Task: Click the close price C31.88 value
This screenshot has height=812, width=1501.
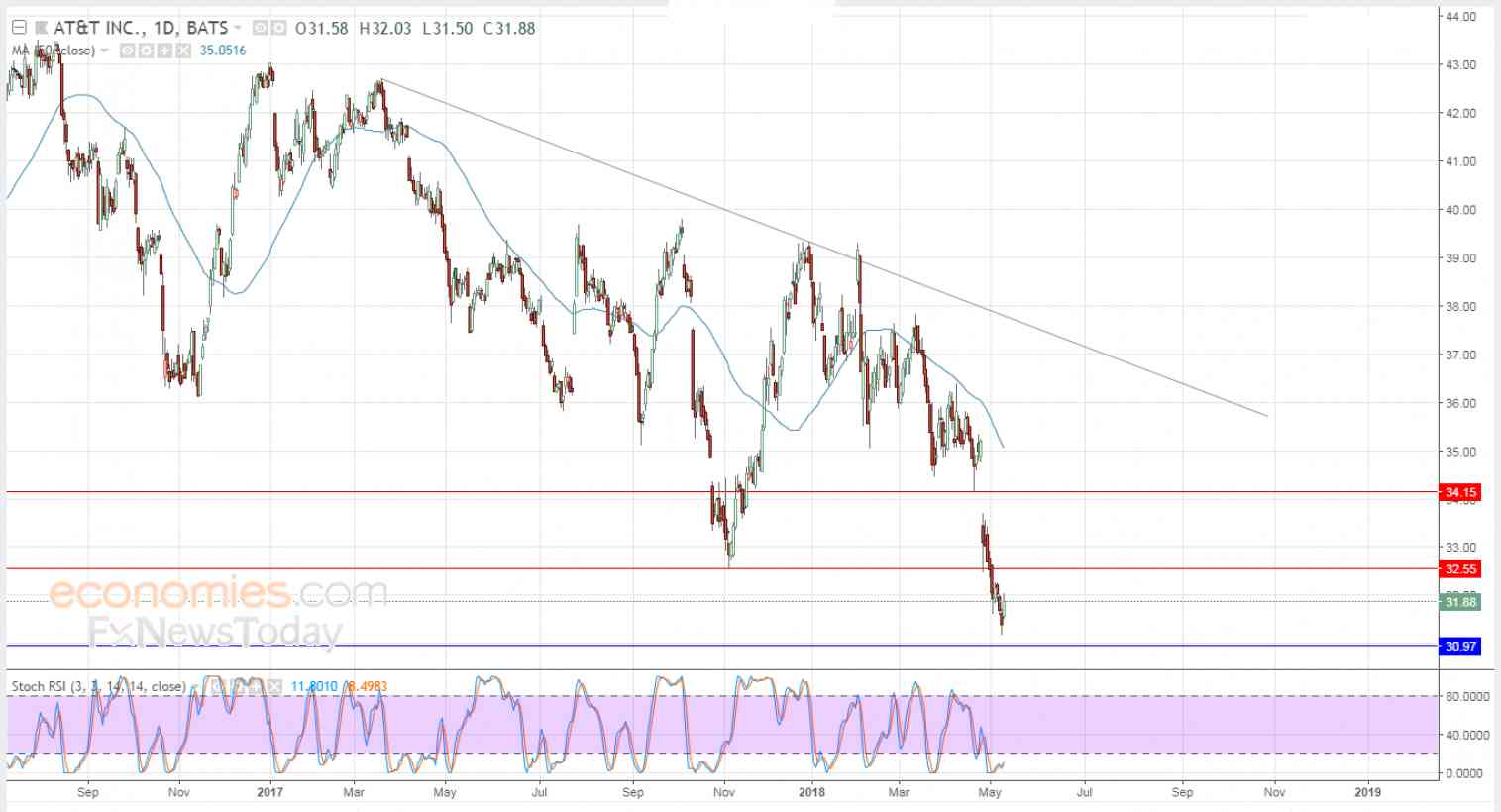Action: click(x=509, y=28)
